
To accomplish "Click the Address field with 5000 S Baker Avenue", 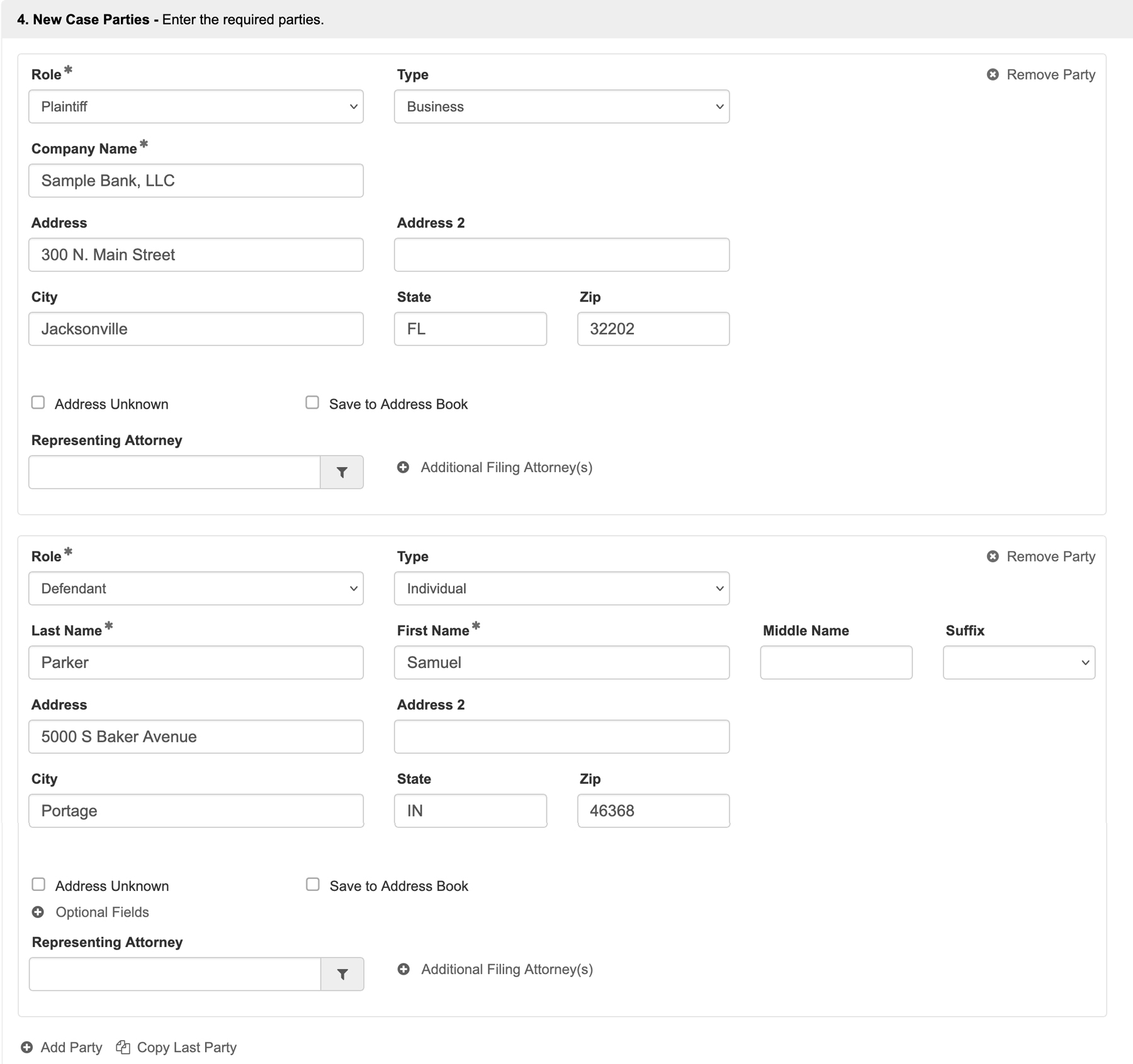I will [x=196, y=737].
